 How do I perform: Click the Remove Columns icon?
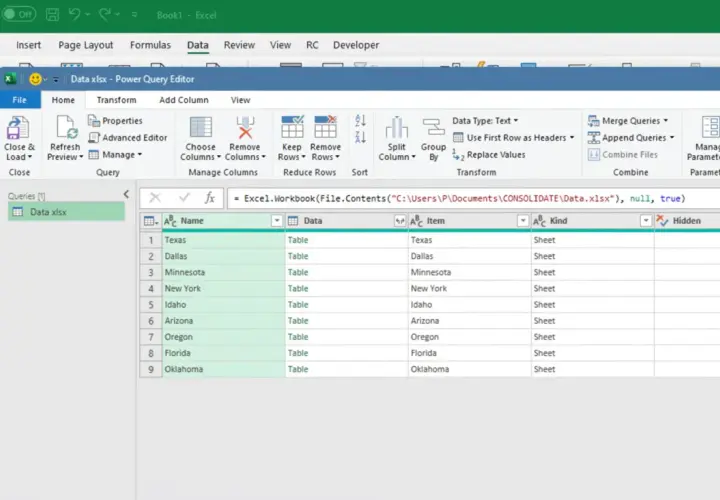pyautogui.click(x=245, y=128)
